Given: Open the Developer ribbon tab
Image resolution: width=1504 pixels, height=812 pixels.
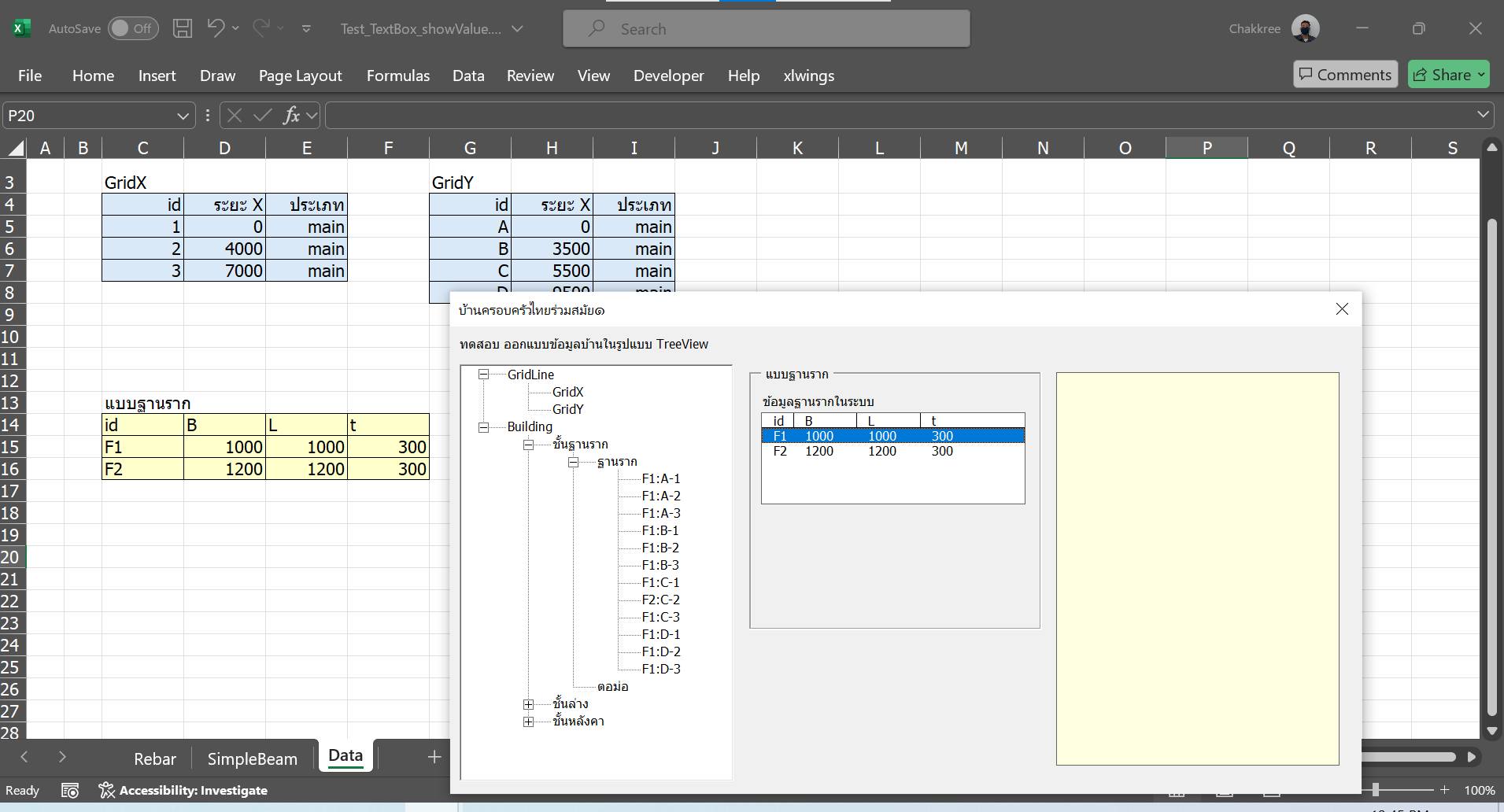Looking at the screenshot, I should pyautogui.click(x=668, y=76).
